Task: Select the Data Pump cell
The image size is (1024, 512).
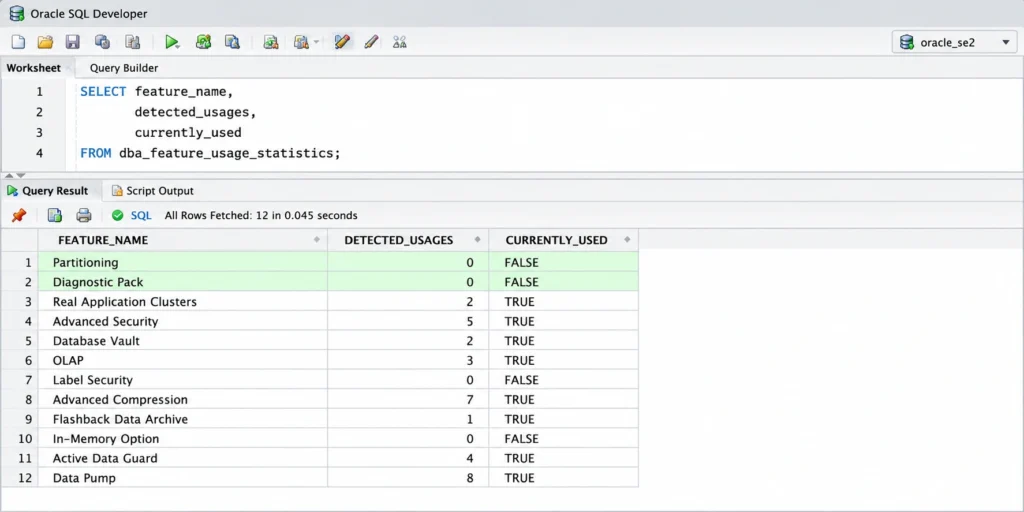Action: click(183, 478)
